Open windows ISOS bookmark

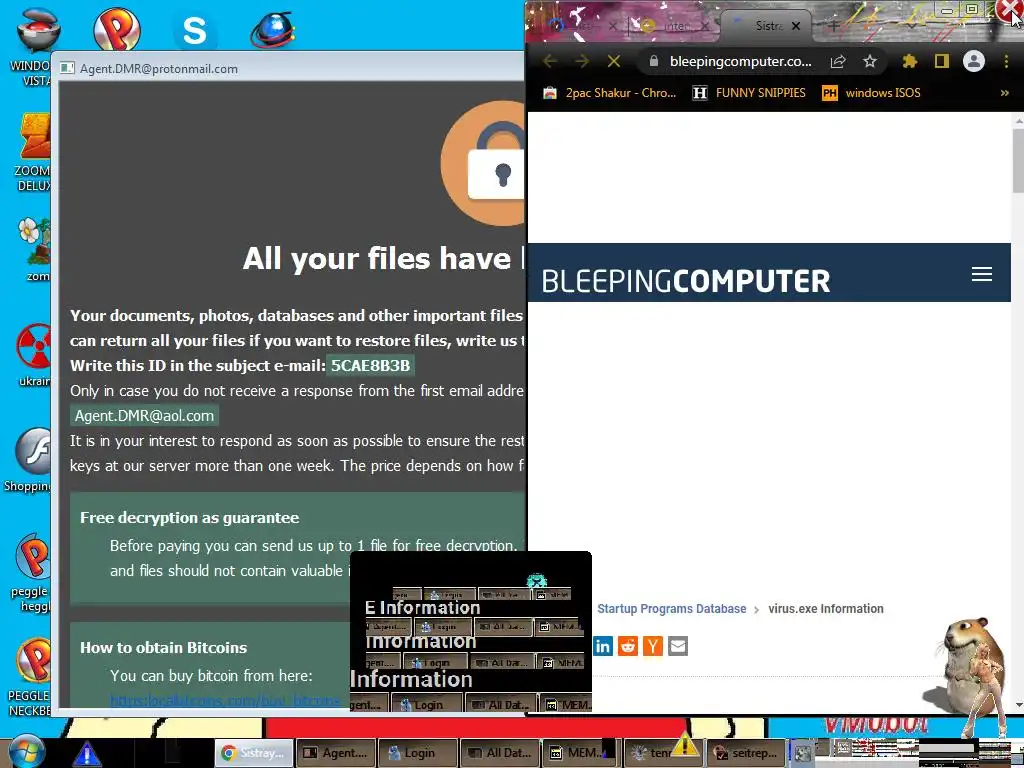click(871, 93)
